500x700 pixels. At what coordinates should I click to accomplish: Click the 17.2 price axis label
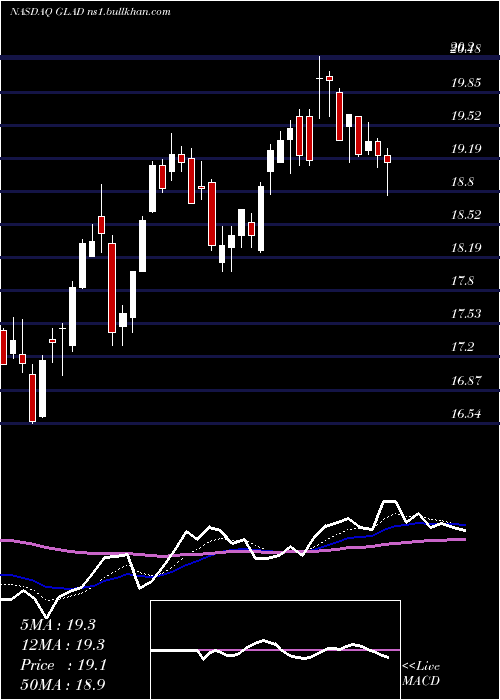click(x=463, y=347)
